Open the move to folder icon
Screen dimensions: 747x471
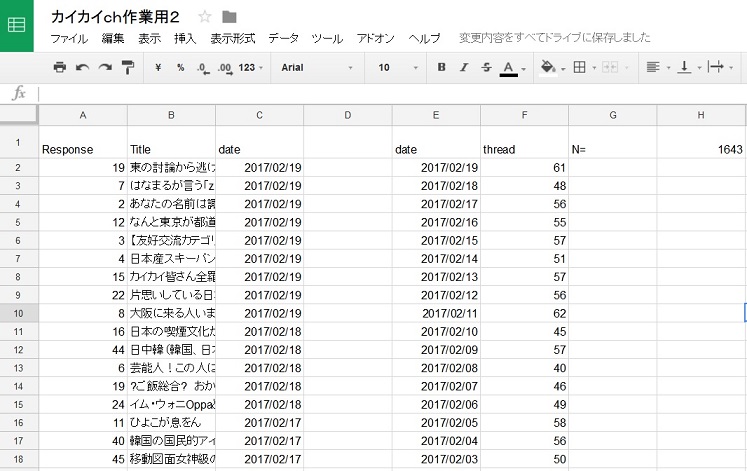click(230, 16)
